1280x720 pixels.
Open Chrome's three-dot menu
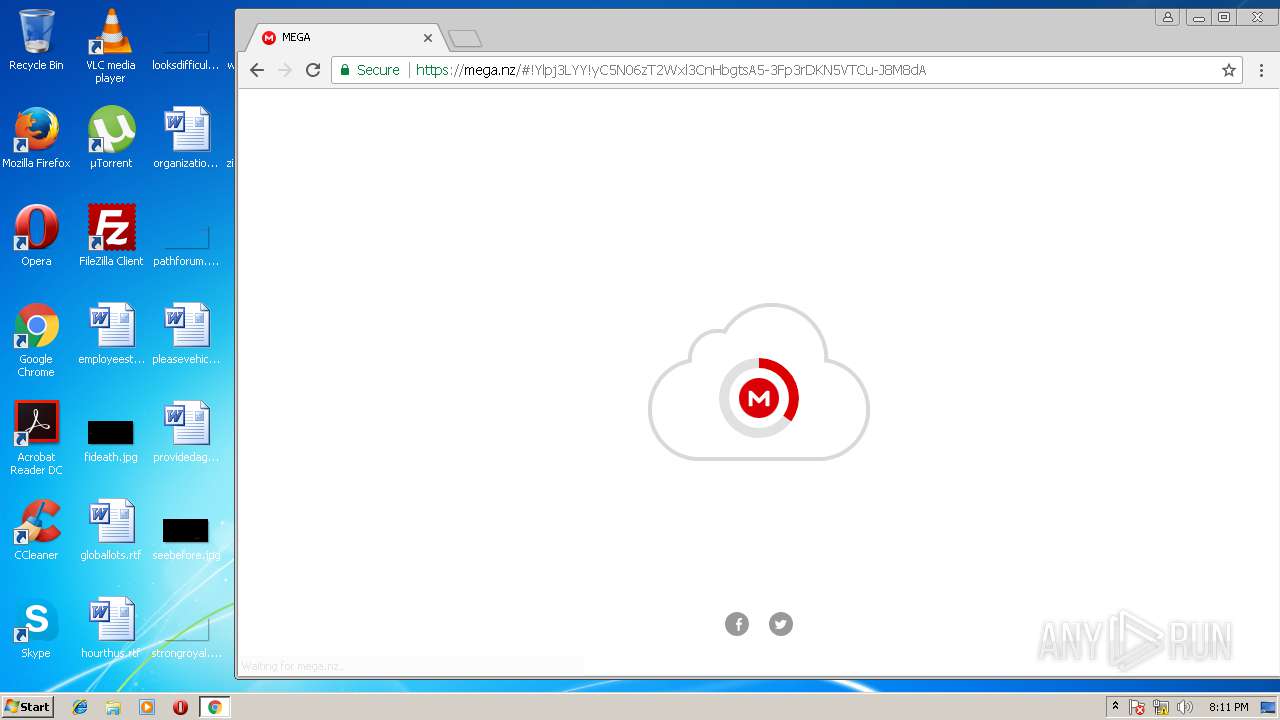pos(1261,70)
